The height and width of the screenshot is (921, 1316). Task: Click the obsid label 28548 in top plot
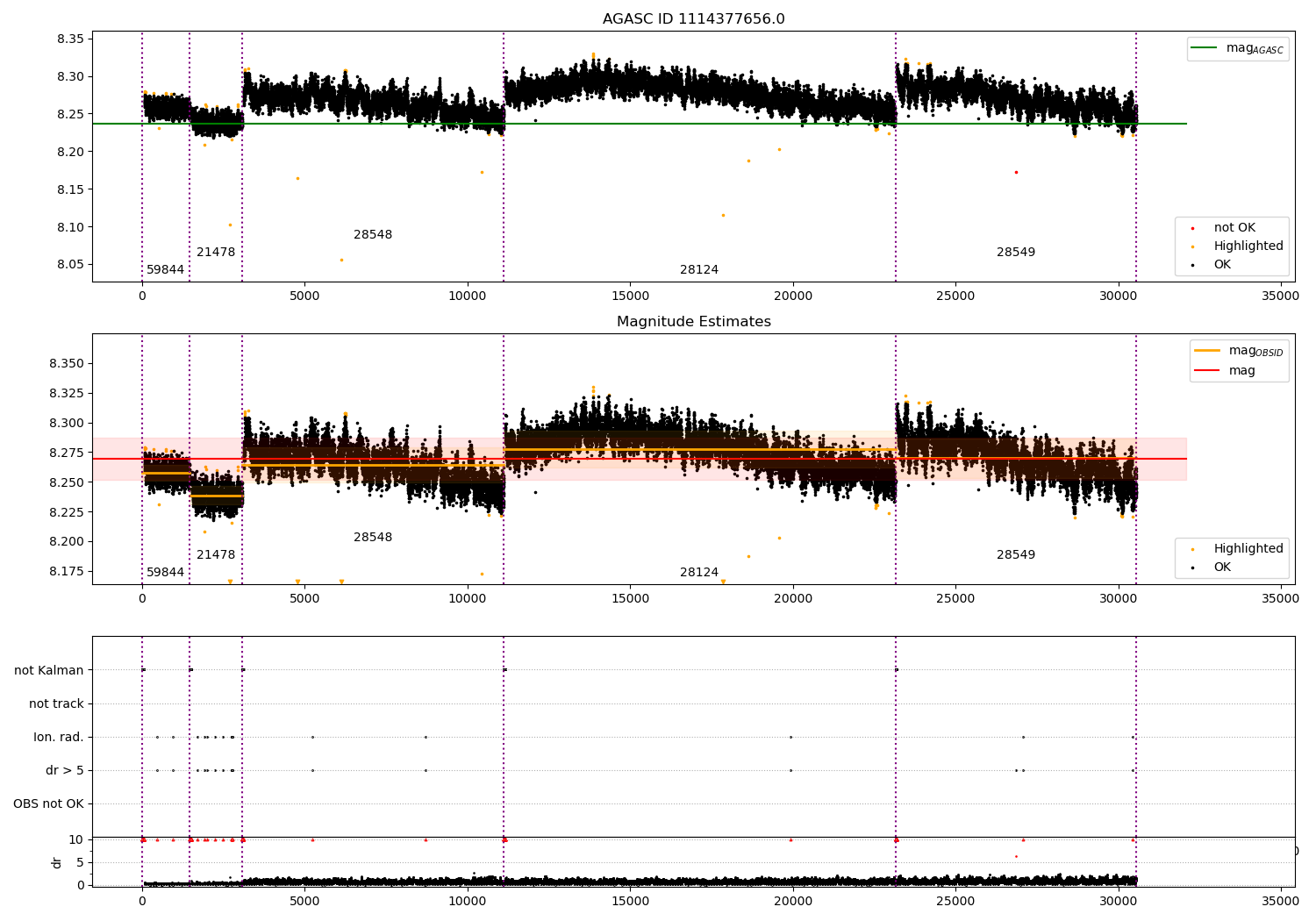pyautogui.click(x=373, y=235)
